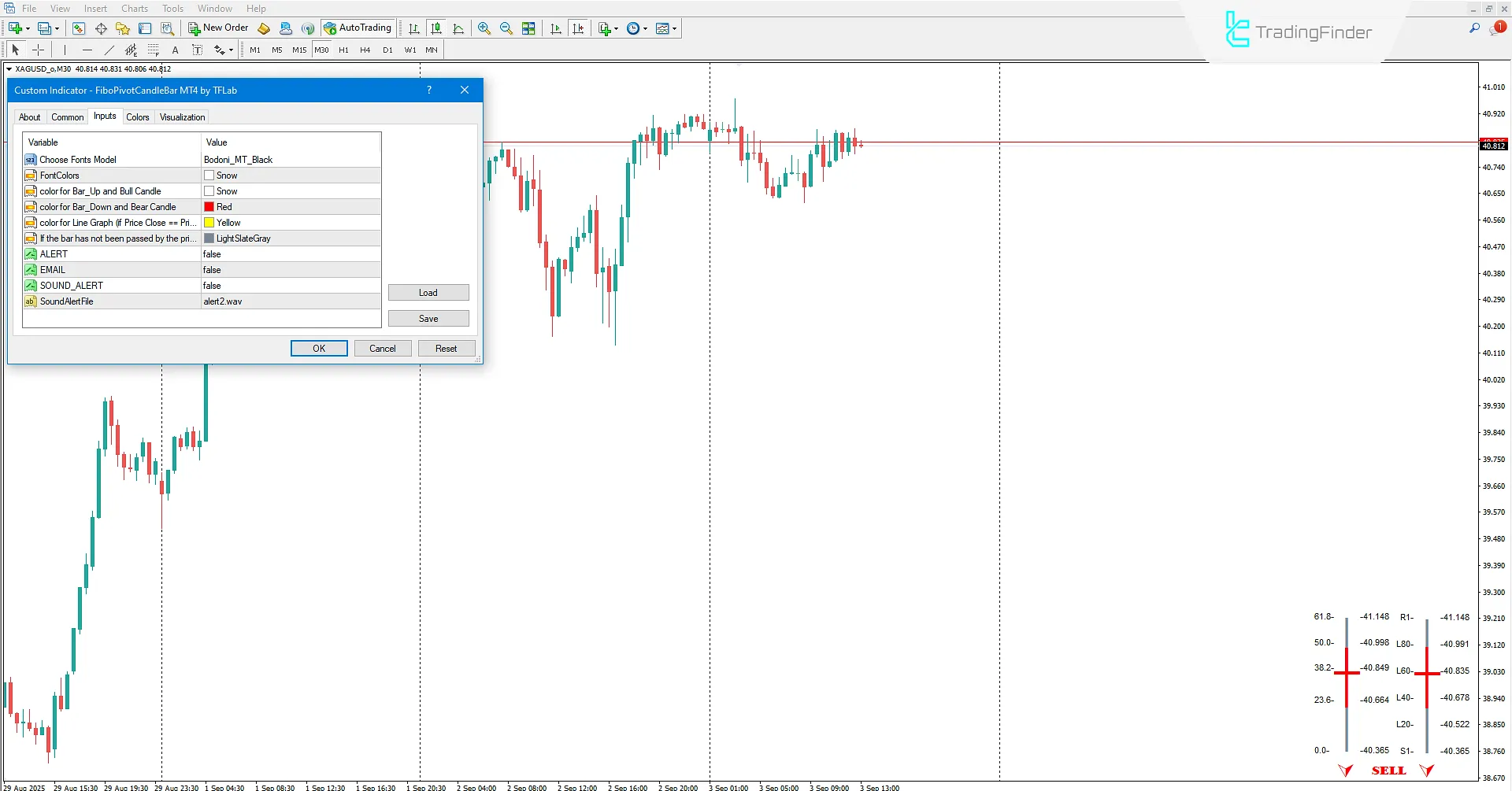Tile chart windows
This screenshot has height=791, width=1512.
pyautogui.click(x=529, y=28)
